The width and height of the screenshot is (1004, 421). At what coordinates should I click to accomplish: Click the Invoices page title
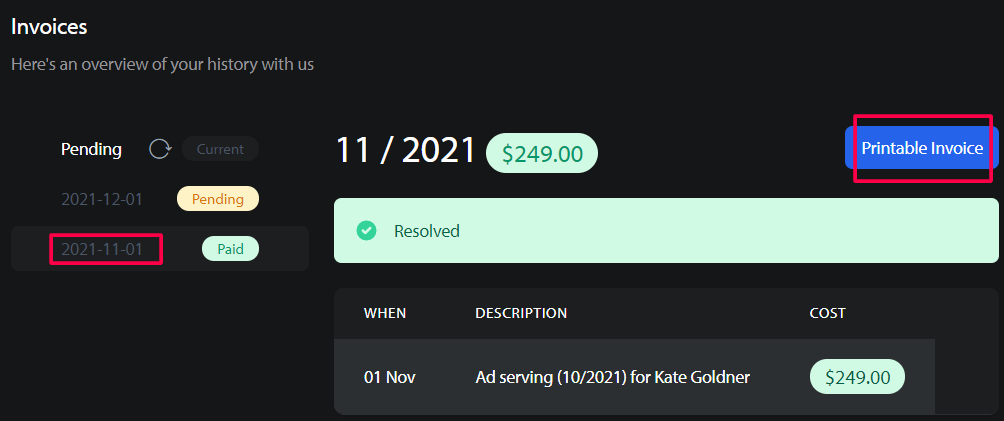[x=49, y=27]
